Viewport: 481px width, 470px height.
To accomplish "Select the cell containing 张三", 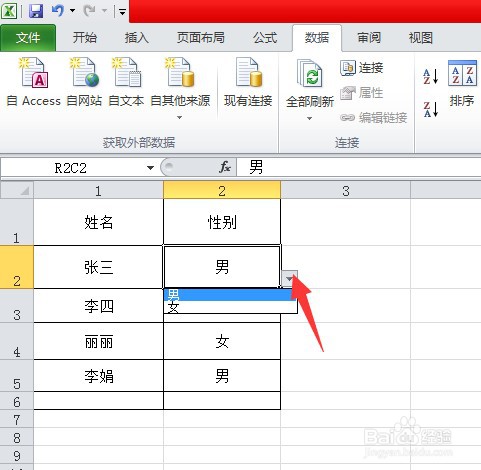I will pos(99,267).
